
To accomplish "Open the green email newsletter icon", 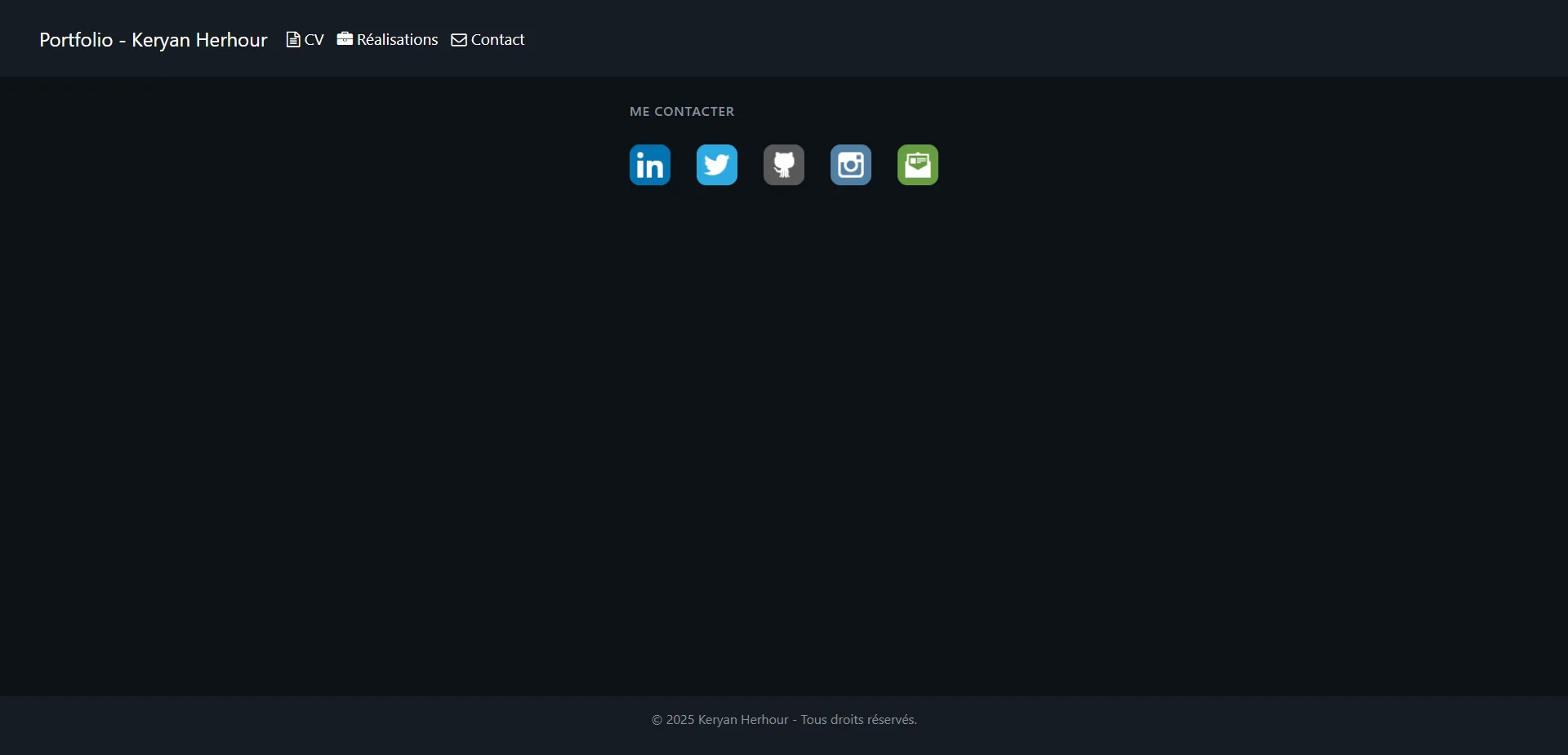I will pyautogui.click(x=917, y=164).
